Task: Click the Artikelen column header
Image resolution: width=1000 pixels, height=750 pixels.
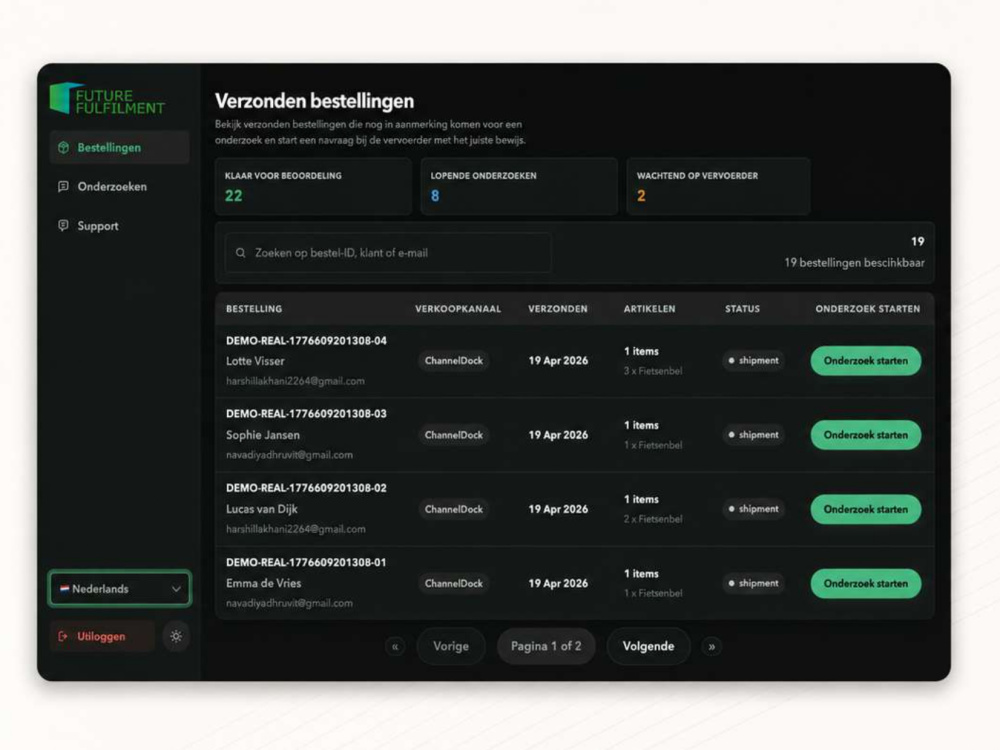Action: 649,309
